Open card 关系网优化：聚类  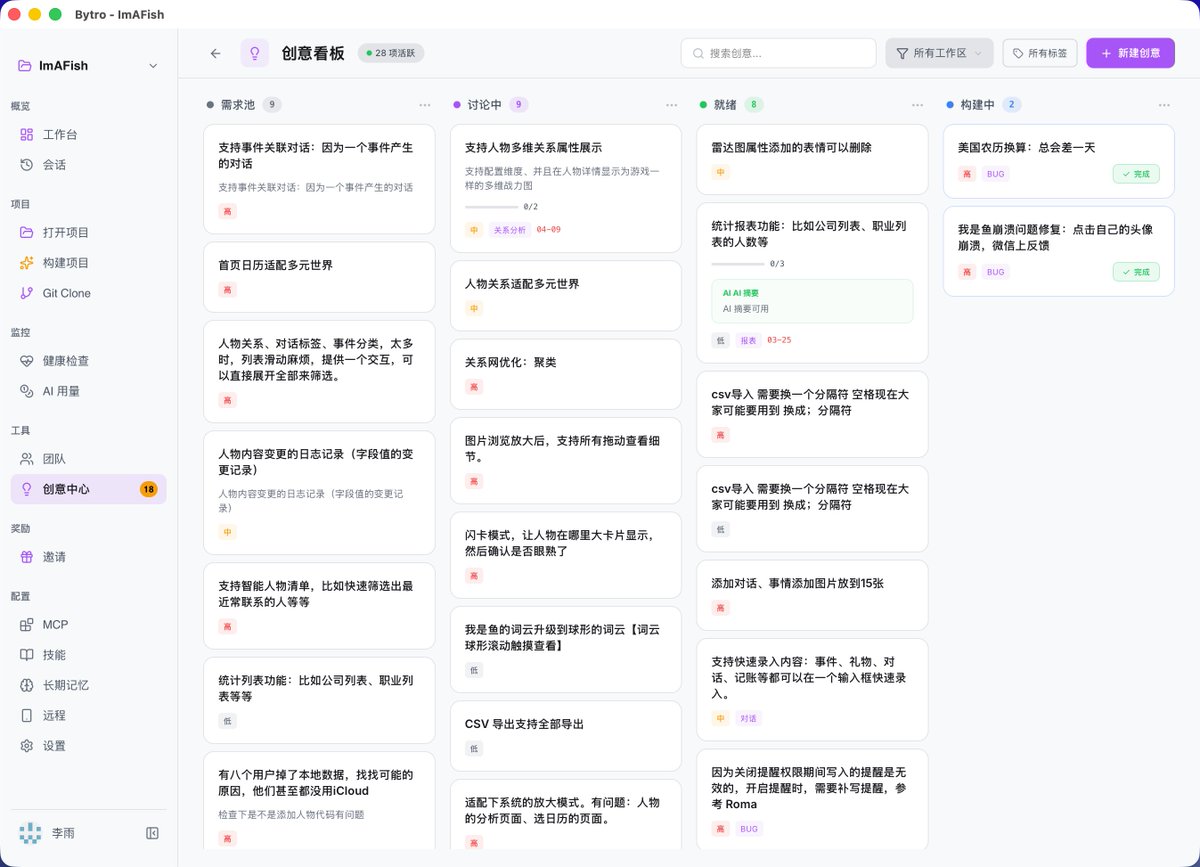tap(566, 373)
